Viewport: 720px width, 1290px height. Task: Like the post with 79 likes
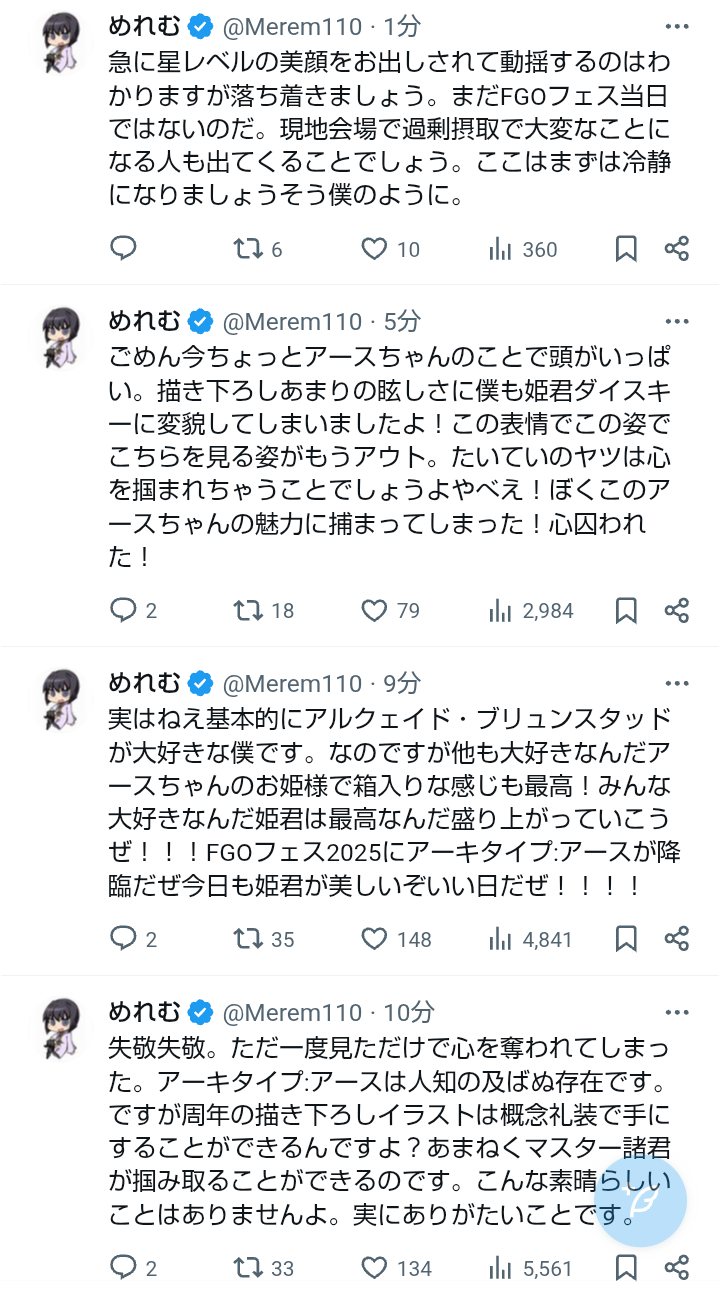(x=374, y=610)
